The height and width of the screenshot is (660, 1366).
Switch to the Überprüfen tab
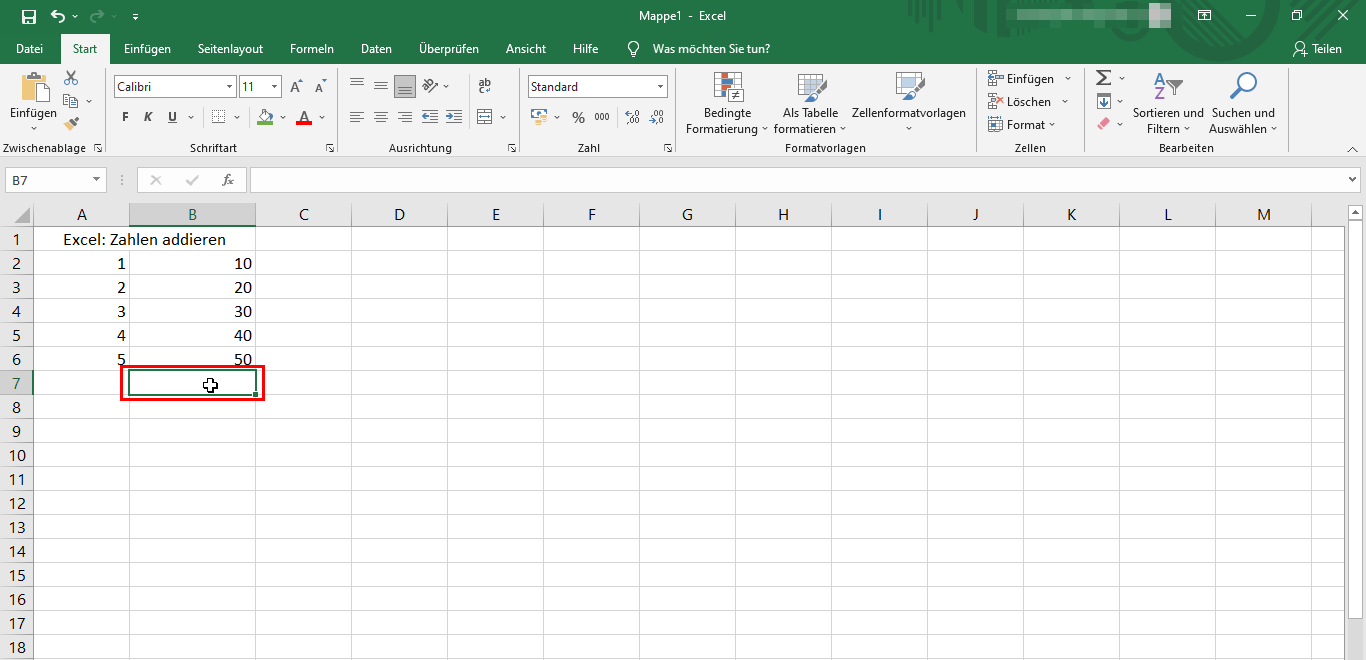tap(449, 49)
